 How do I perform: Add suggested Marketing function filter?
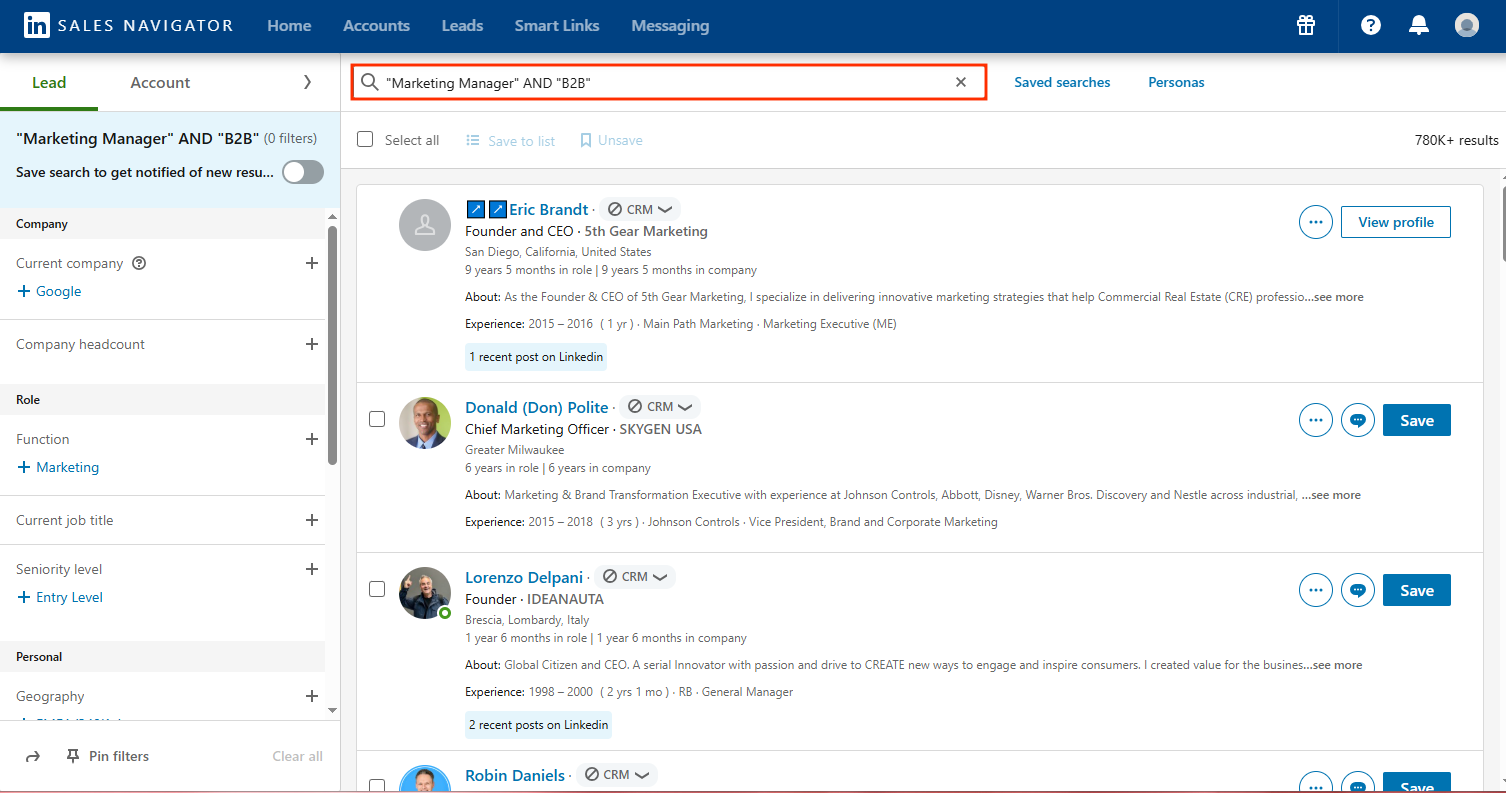pos(58,467)
